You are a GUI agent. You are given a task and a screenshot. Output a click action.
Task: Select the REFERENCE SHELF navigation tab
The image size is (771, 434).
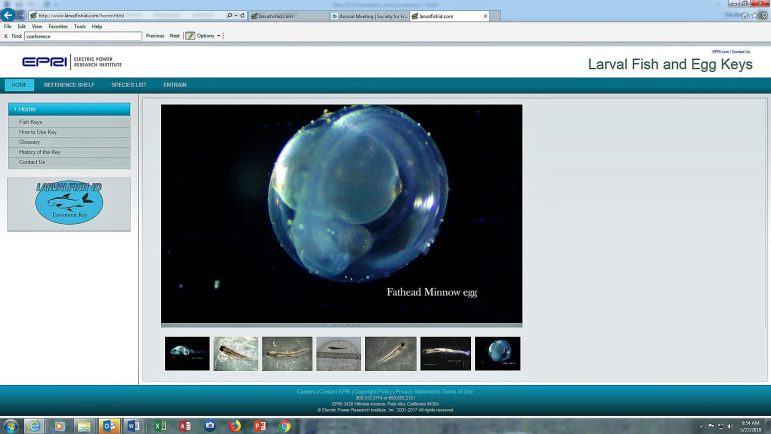pyautogui.click(x=69, y=85)
